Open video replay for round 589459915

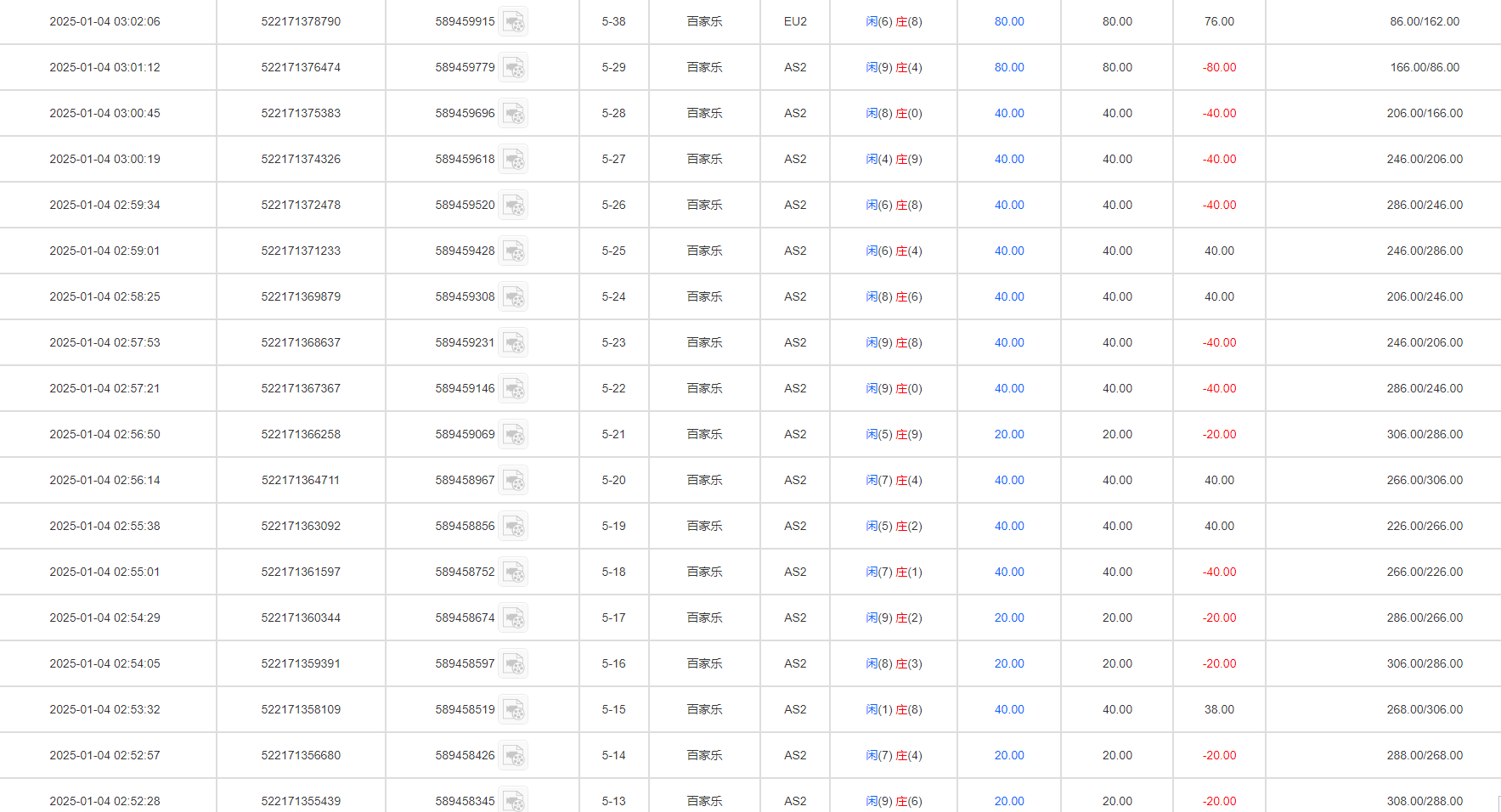click(x=513, y=22)
